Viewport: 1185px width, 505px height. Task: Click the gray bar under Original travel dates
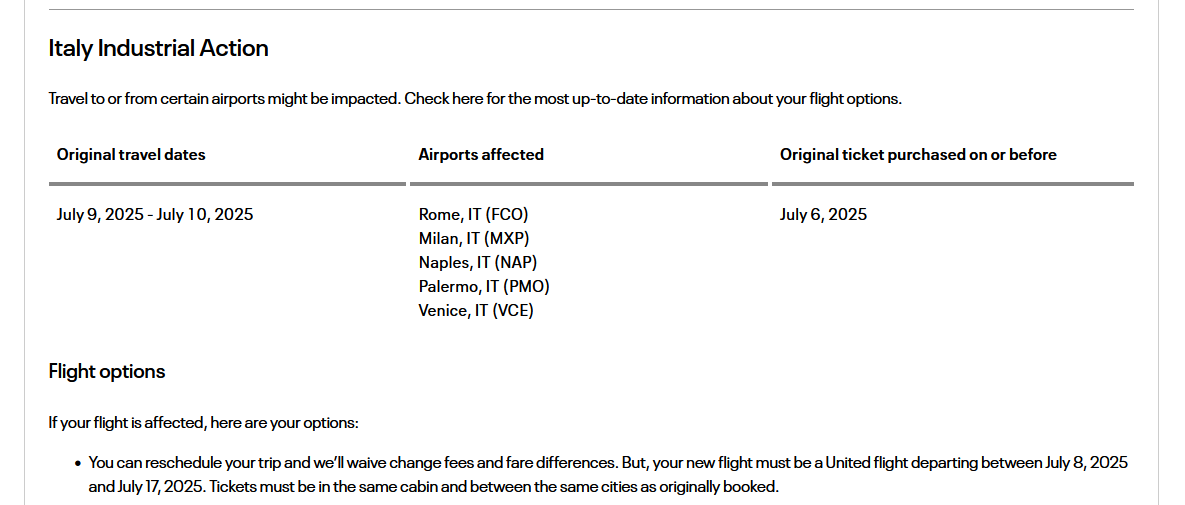[227, 184]
